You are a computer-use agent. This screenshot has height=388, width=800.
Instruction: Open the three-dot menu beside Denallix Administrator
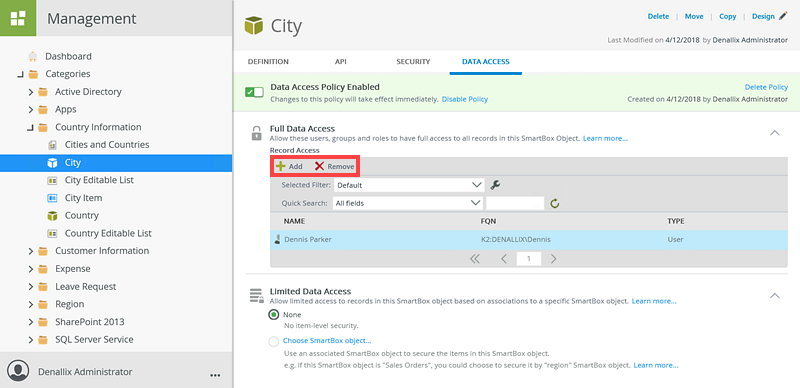pos(215,375)
